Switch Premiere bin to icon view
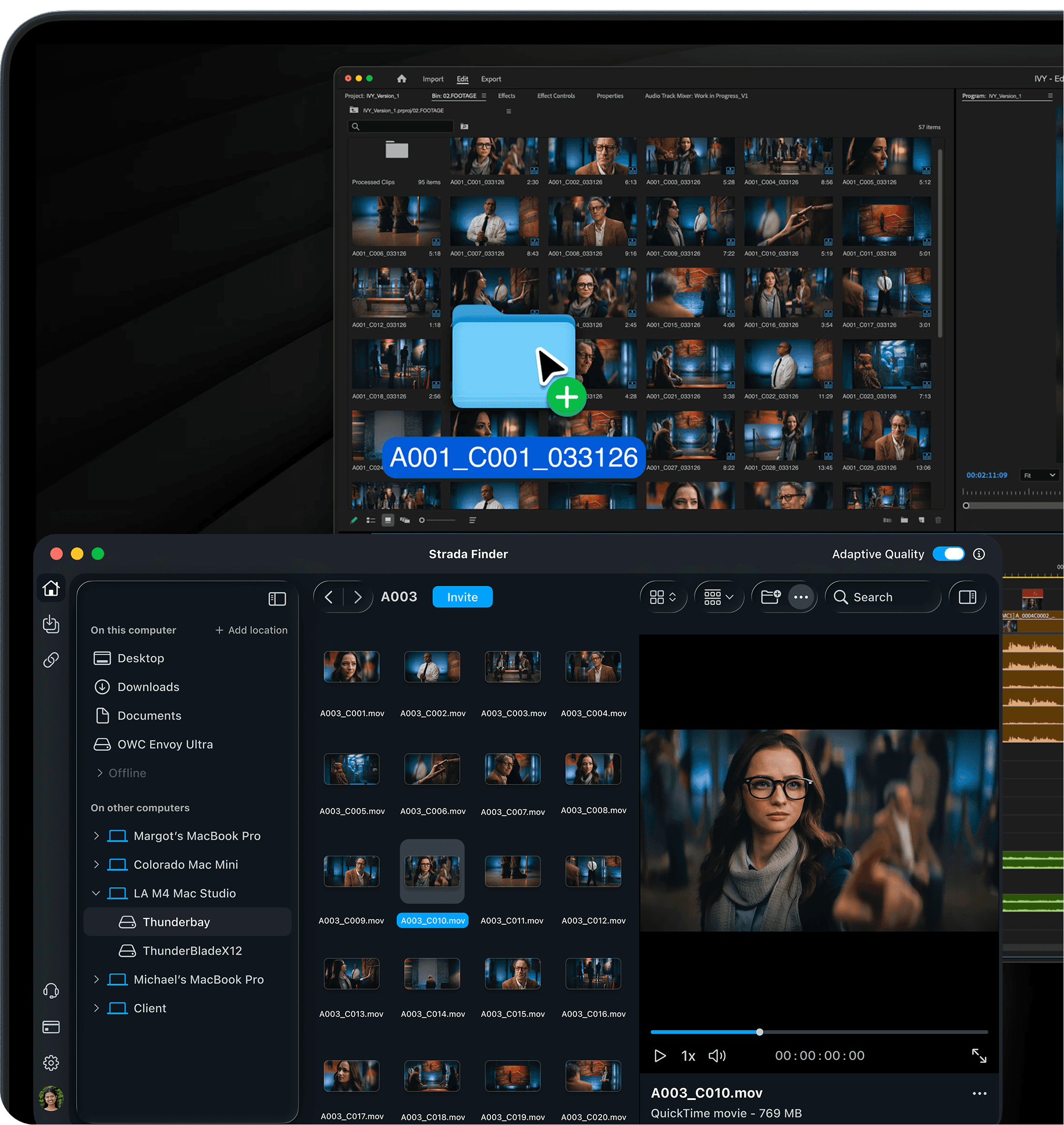The height and width of the screenshot is (1125, 1064). (x=387, y=520)
